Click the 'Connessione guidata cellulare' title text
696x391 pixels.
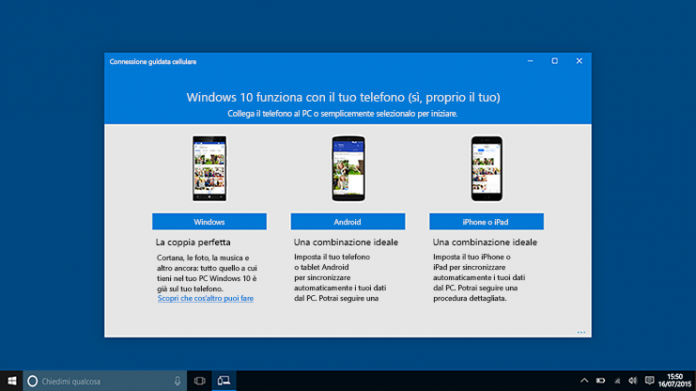[x=153, y=62]
